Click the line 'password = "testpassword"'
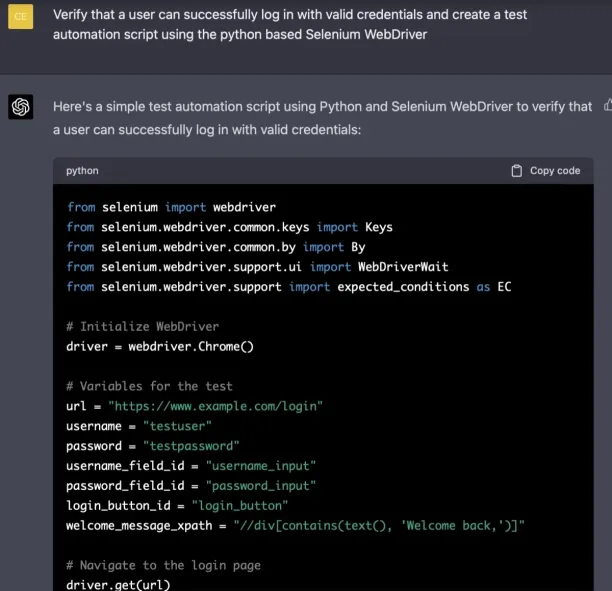The image size is (612, 591). (x=153, y=446)
